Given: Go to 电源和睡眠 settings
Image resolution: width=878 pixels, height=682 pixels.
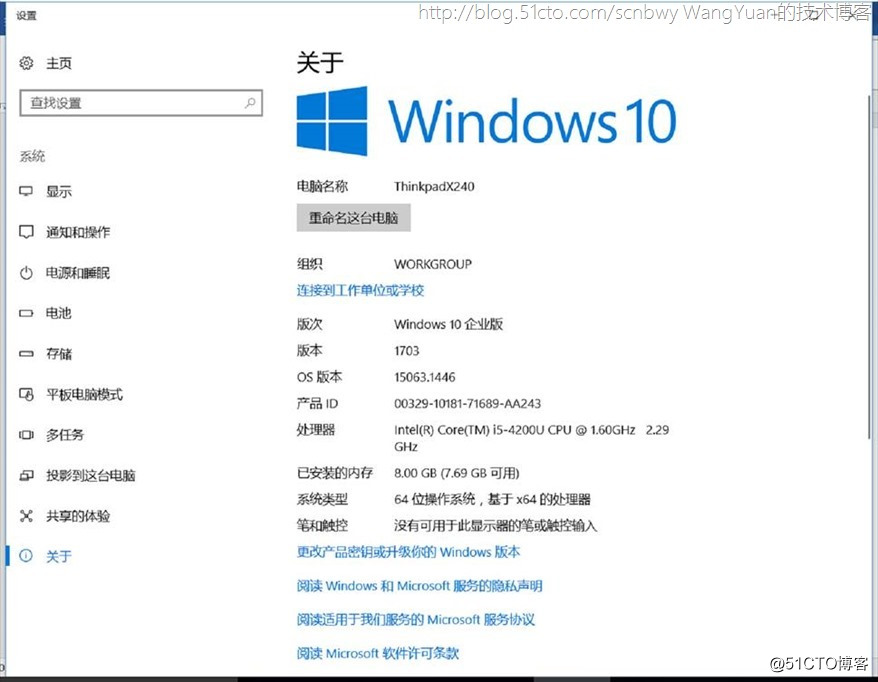Looking at the screenshot, I should point(78,273).
